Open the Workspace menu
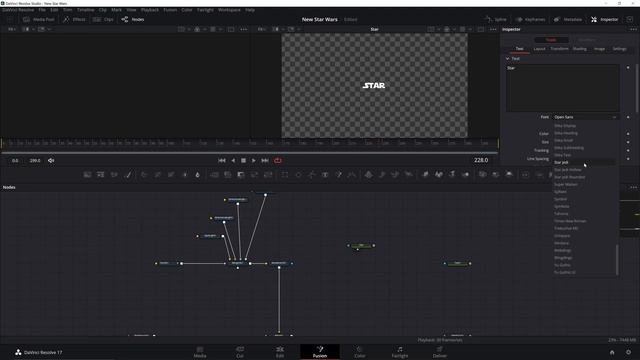Viewport: 640px width, 360px height. point(229,10)
